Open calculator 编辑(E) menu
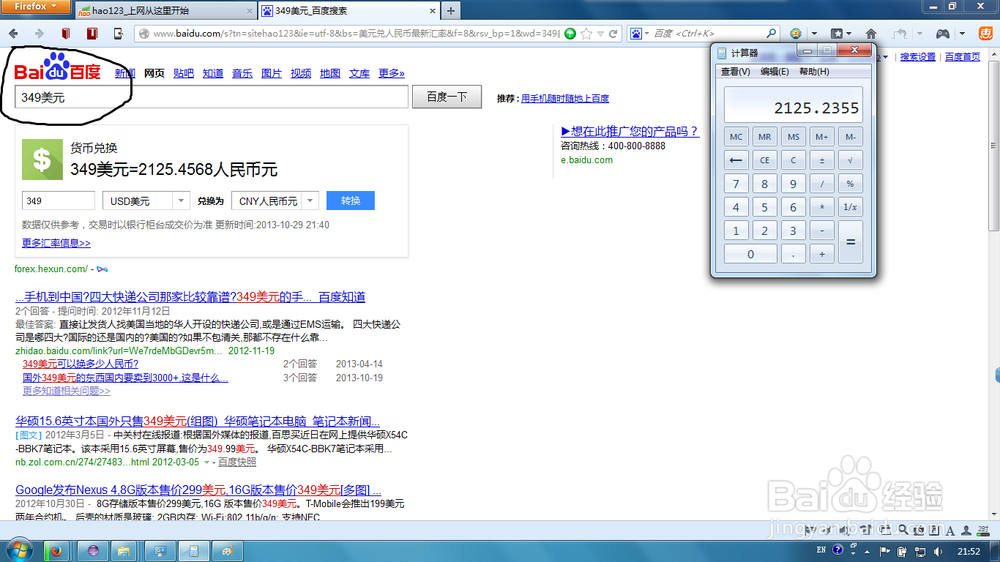Screen dimensions: 1000x562 point(774,72)
